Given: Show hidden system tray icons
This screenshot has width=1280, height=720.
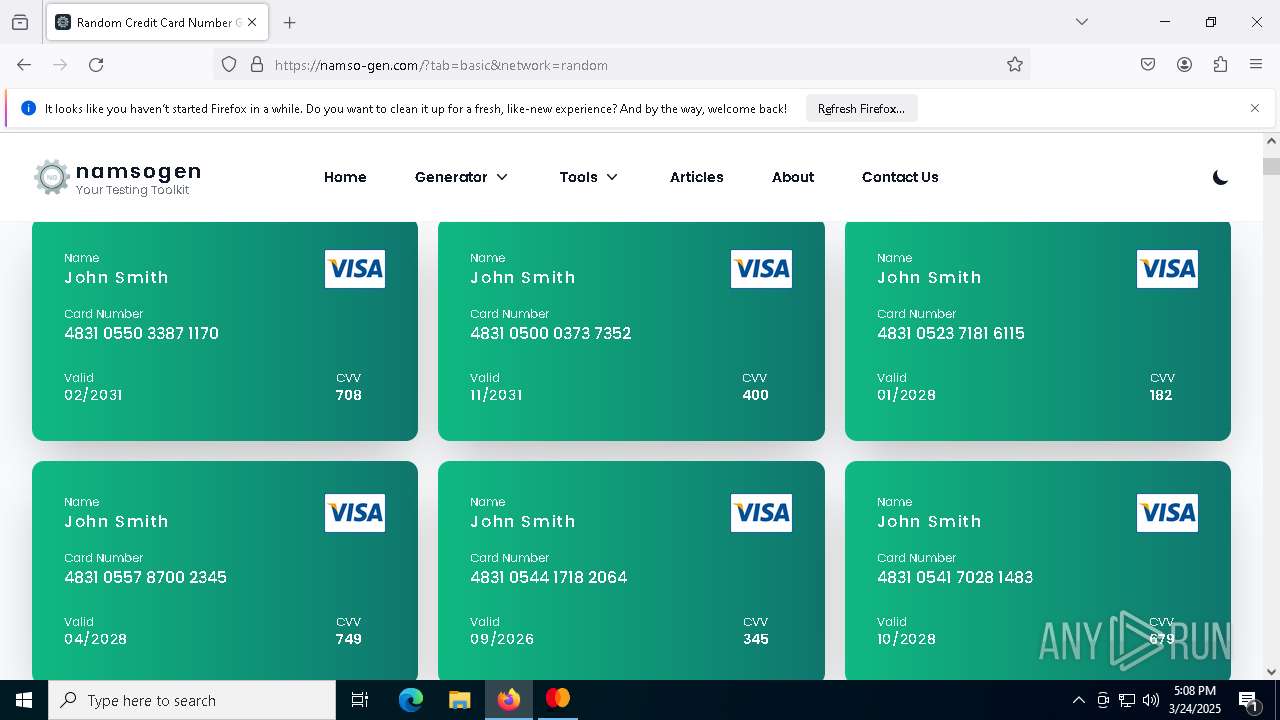Looking at the screenshot, I should 1078,700.
